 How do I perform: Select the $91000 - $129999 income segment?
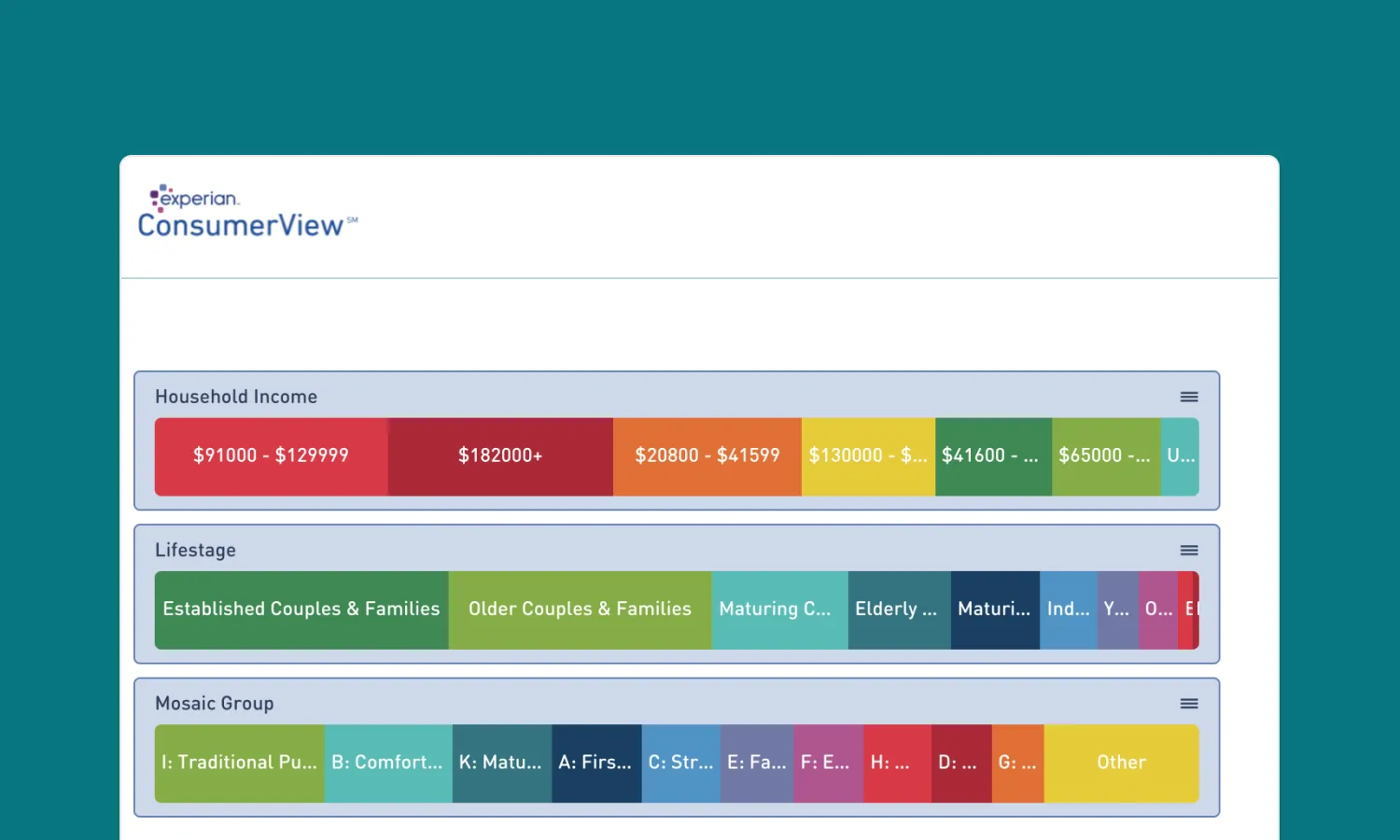pos(272,456)
